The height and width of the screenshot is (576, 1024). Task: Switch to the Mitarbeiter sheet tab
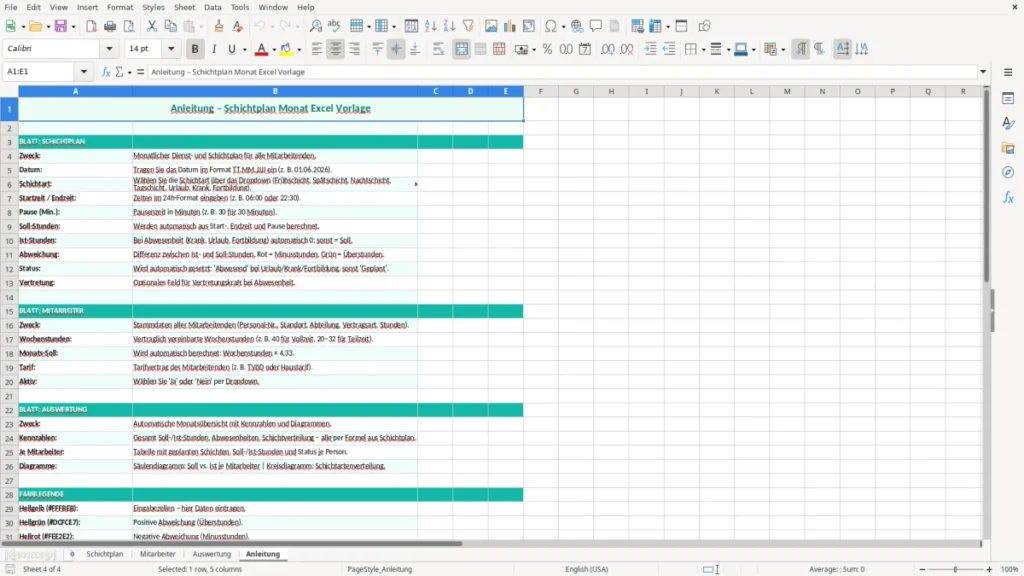point(157,554)
